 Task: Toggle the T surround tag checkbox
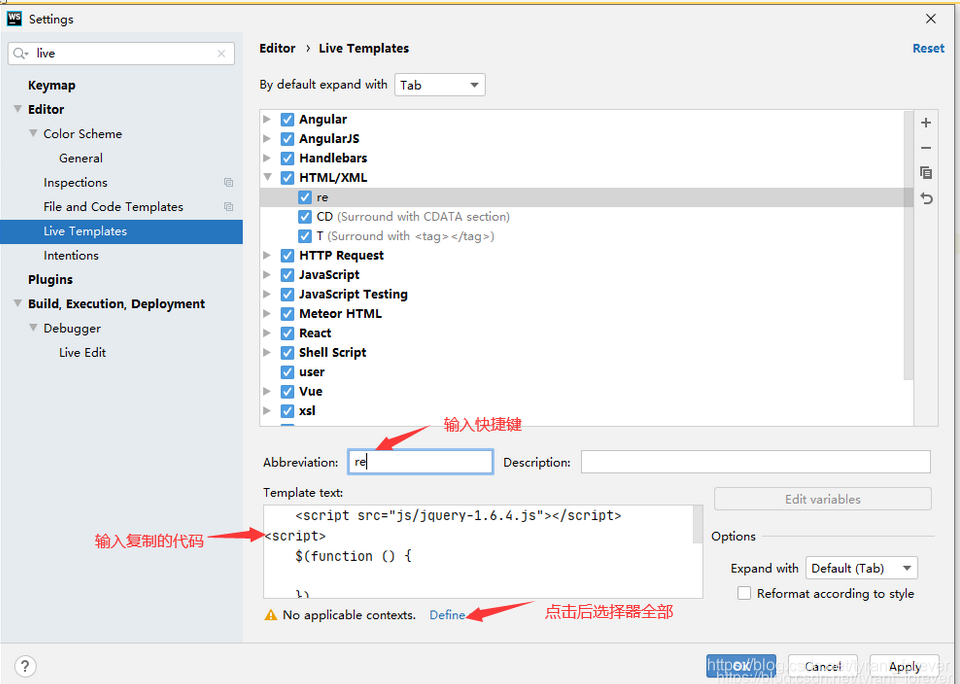coord(305,236)
